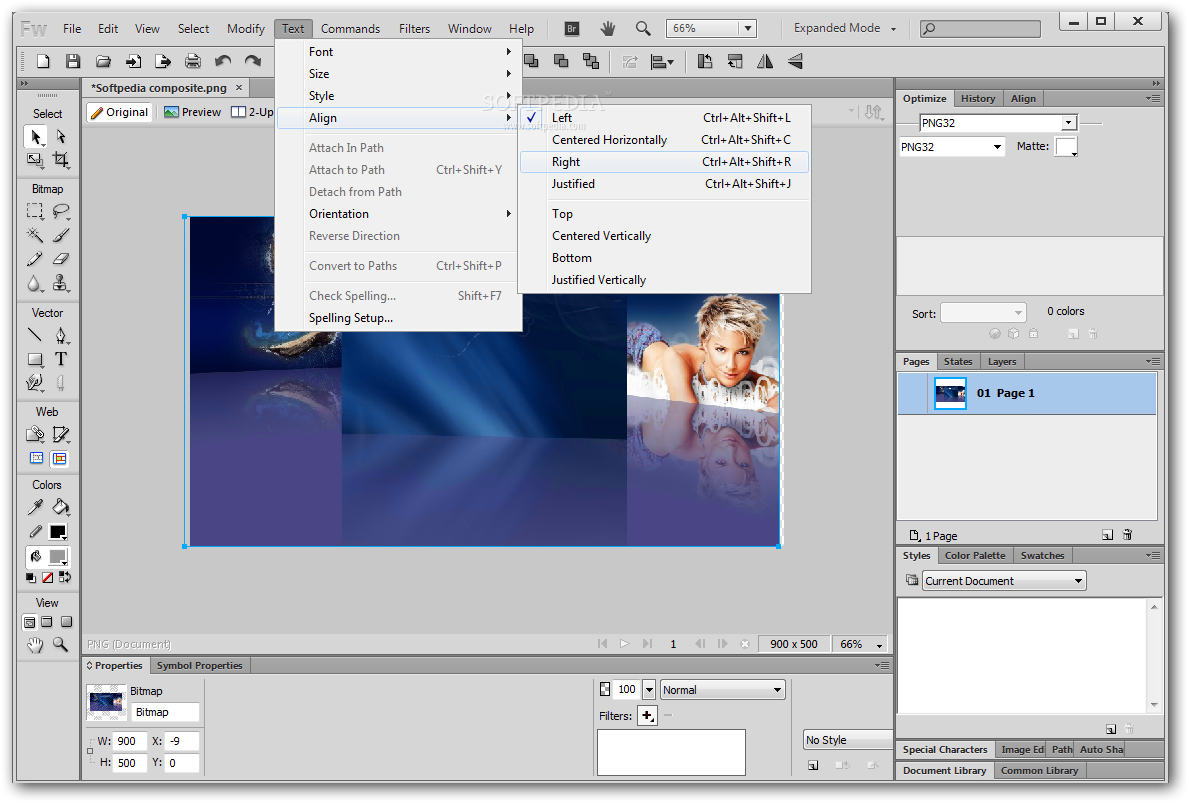Swap stroke and fill colors

65,578
